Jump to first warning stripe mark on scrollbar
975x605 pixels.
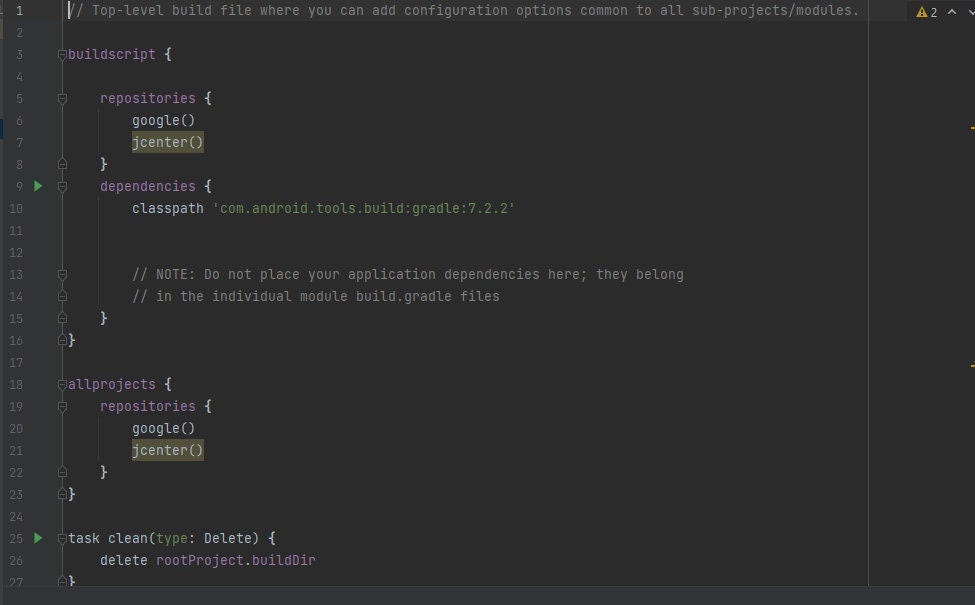[972, 128]
